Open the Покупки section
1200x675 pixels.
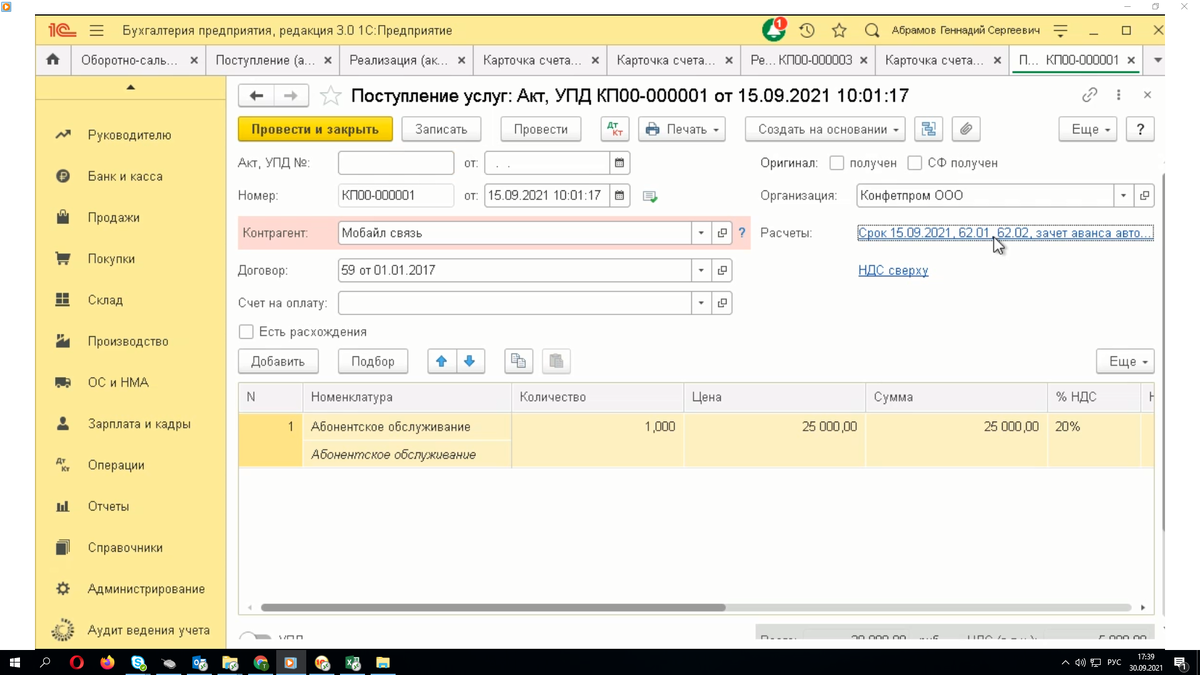click(111, 258)
